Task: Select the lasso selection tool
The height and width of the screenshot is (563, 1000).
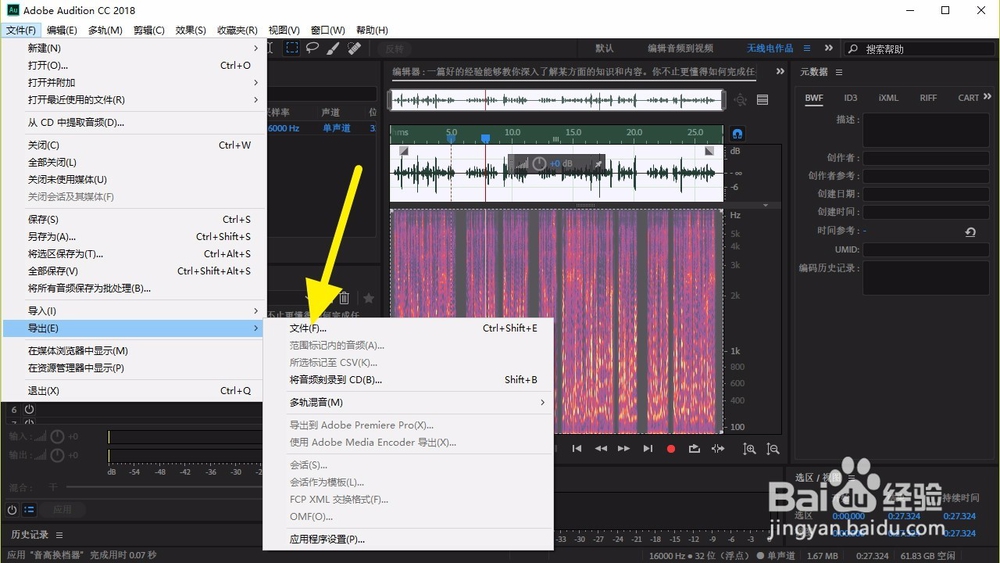Action: 312,48
